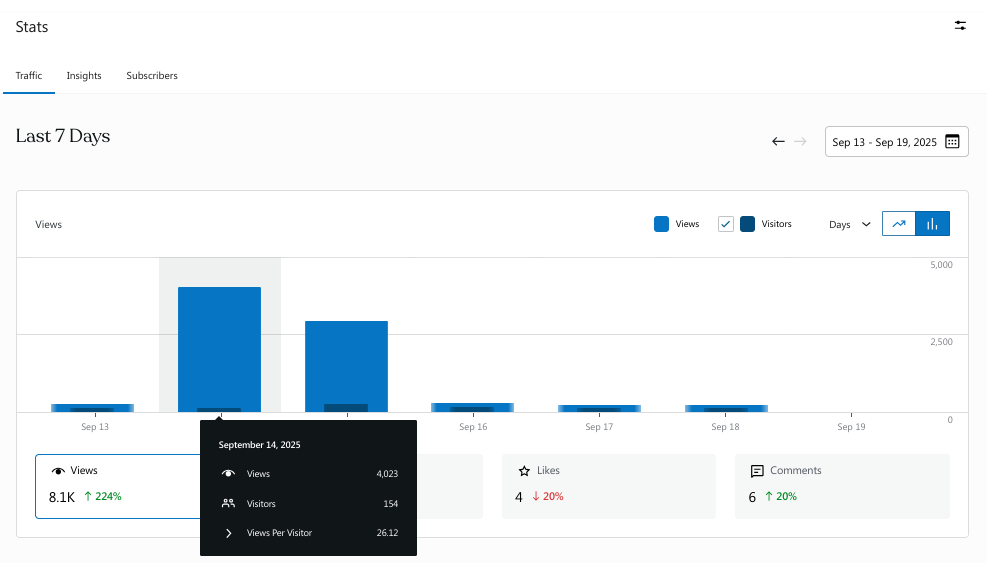Expand the Views Per Visitor chevron
987x563 pixels.
[228, 533]
